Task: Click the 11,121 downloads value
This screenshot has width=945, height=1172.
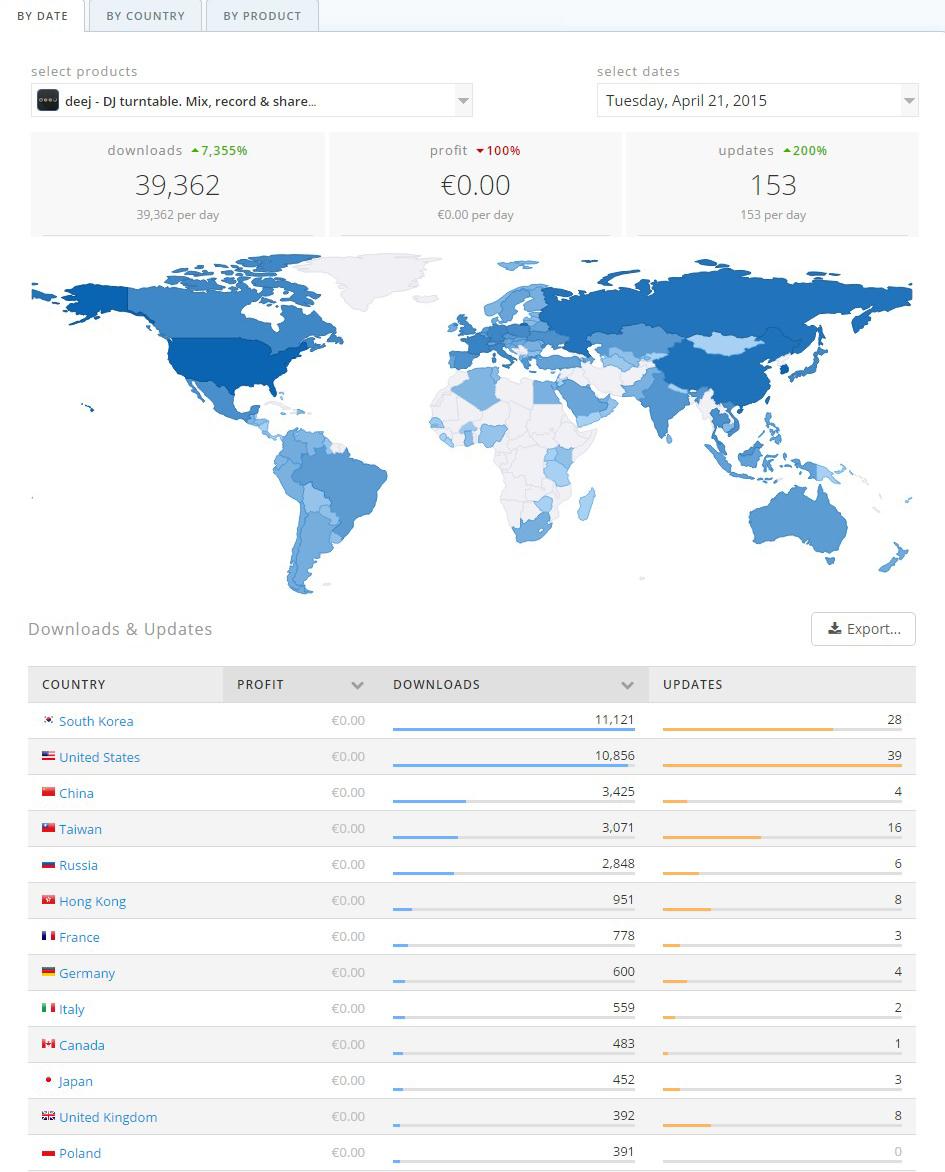Action: click(615, 719)
